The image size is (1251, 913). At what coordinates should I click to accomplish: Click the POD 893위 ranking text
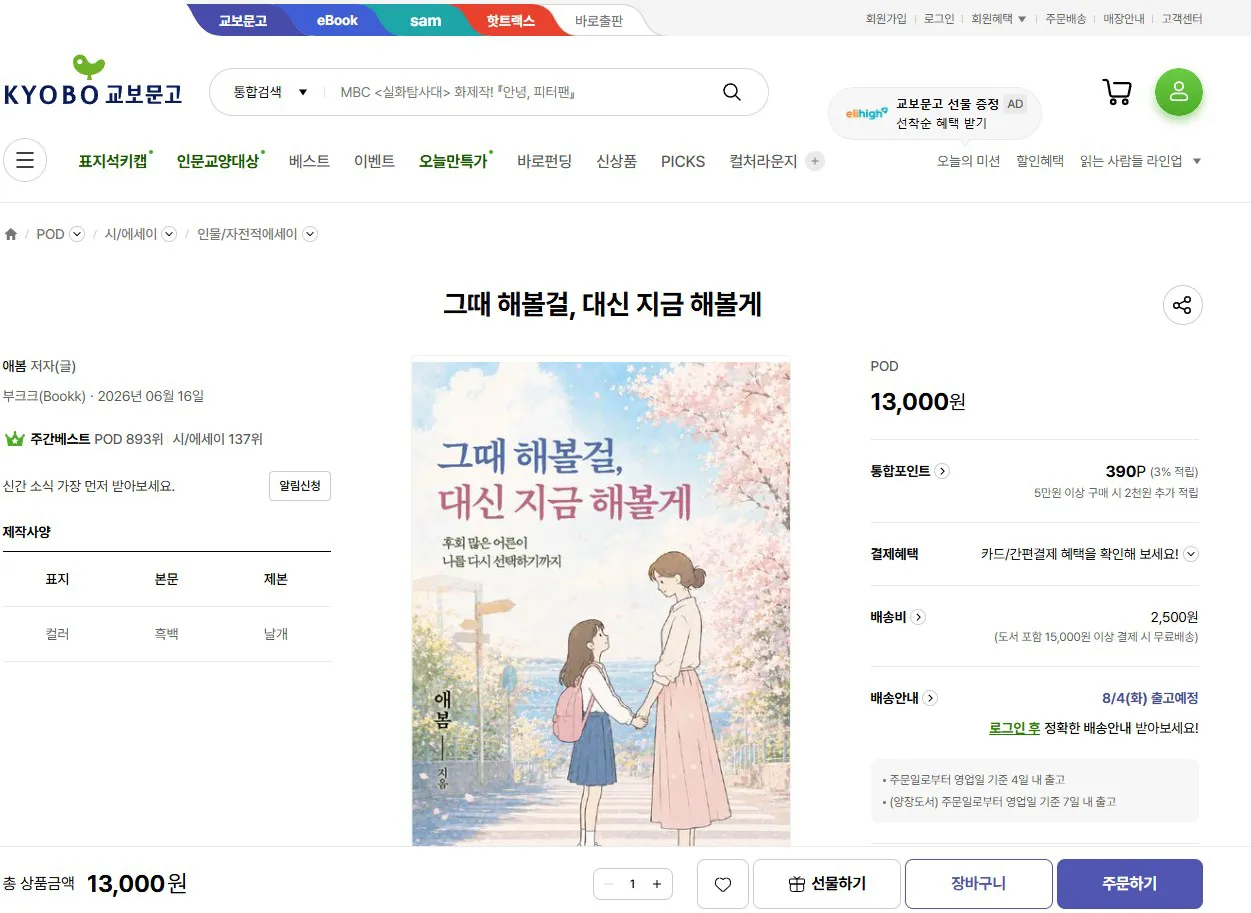click(128, 439)
